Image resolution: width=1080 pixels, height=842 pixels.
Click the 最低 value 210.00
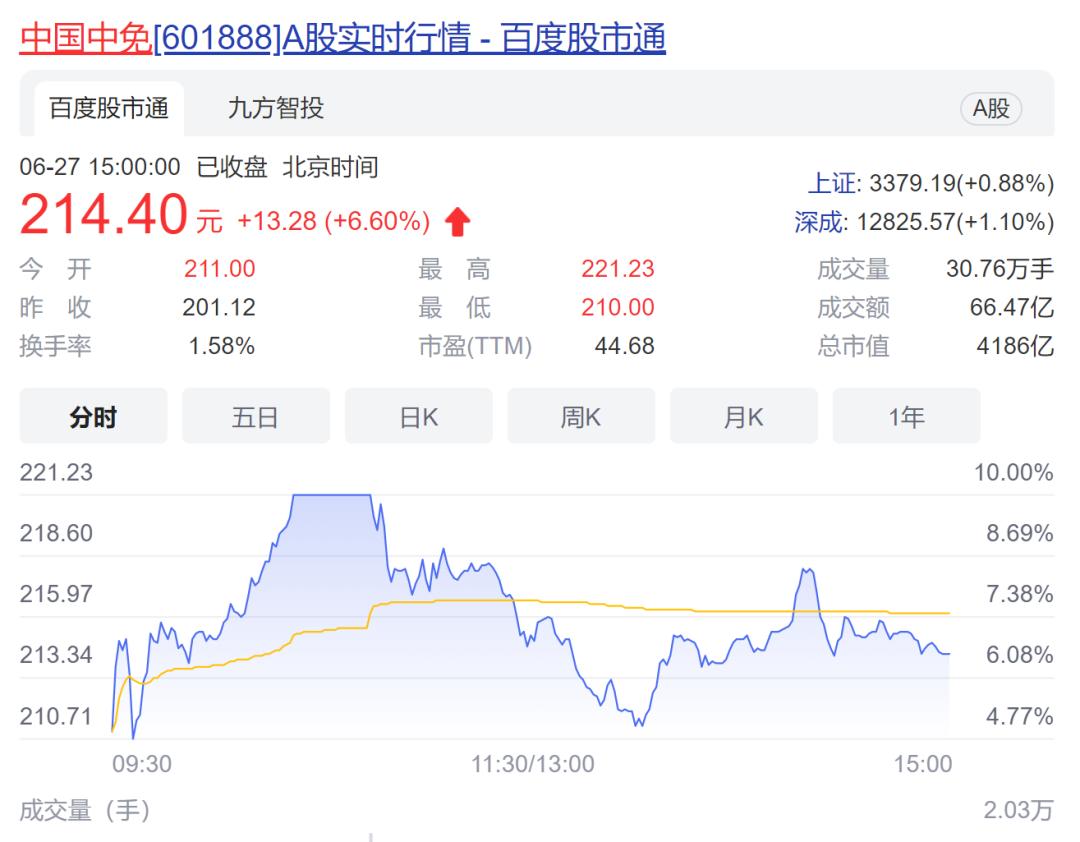tap(617, 307)
